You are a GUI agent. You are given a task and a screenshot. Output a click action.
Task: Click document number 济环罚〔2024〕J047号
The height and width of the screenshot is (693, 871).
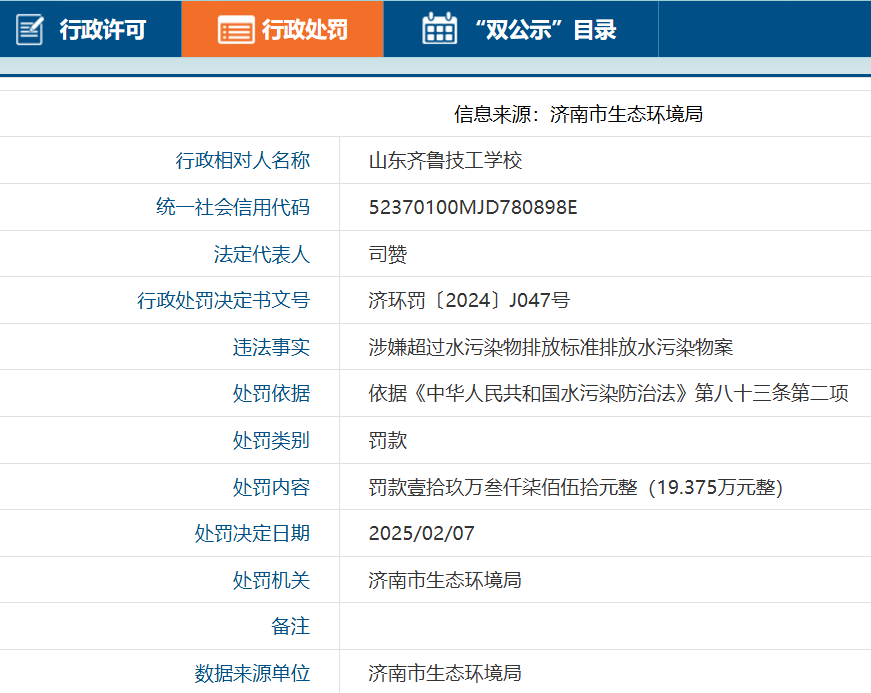469,300
